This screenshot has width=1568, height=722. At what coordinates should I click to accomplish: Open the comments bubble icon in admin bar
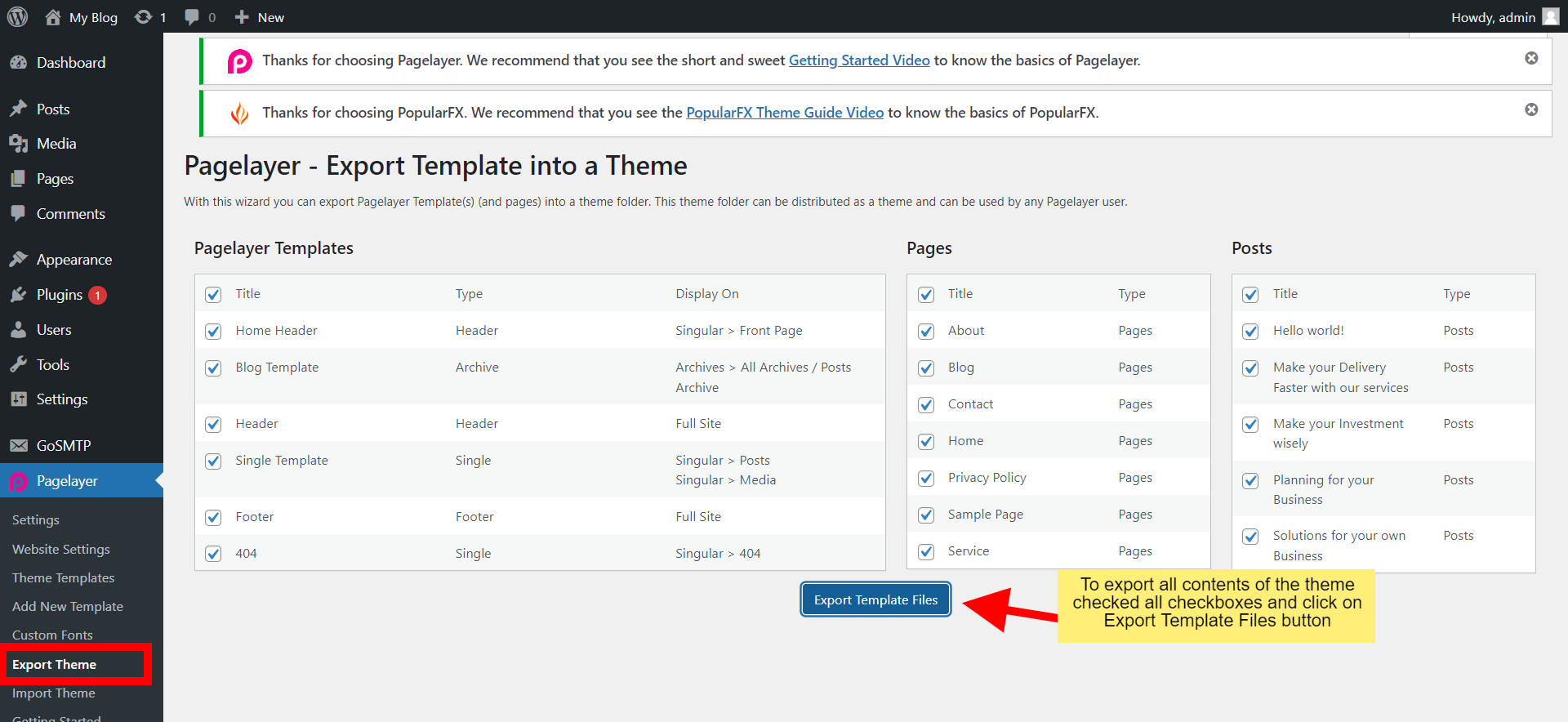(x=192, y=17)
